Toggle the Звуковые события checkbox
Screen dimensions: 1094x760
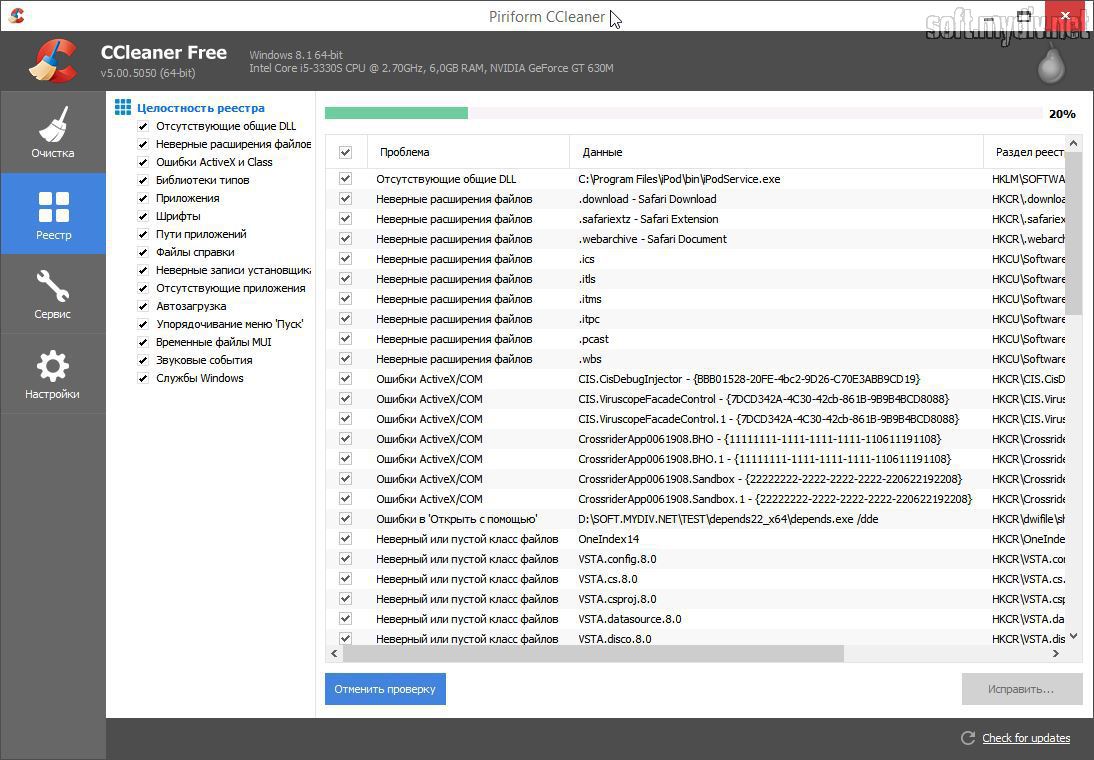pos(143,360)
